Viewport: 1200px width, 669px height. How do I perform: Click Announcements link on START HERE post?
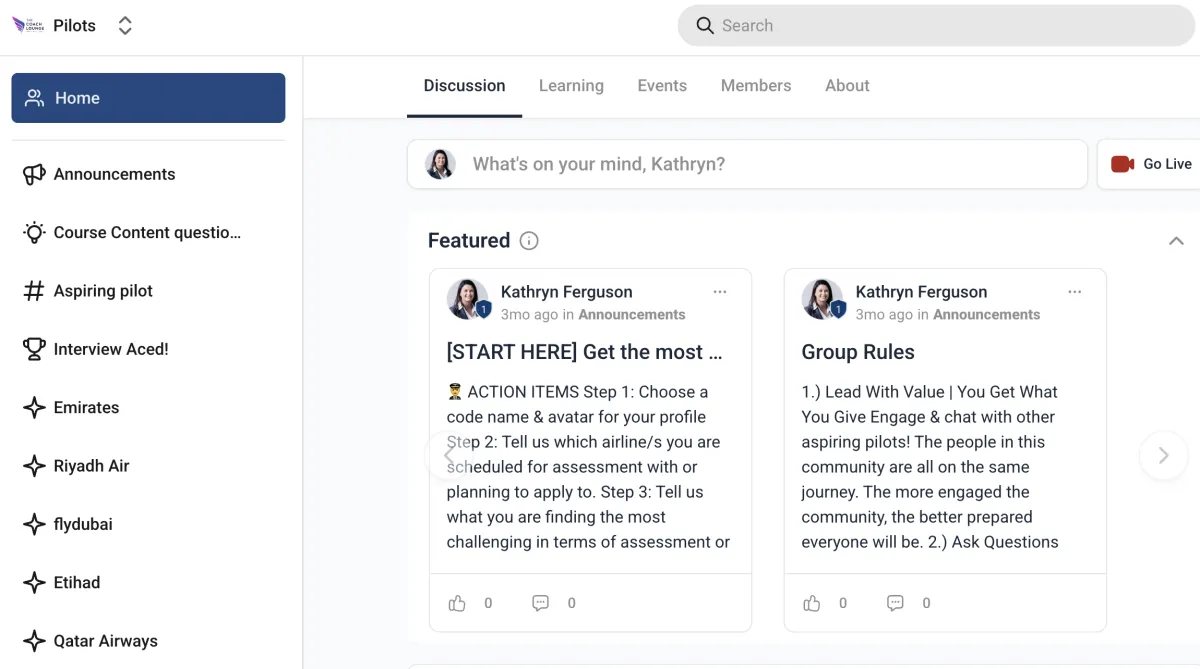[x=632, y=315]
